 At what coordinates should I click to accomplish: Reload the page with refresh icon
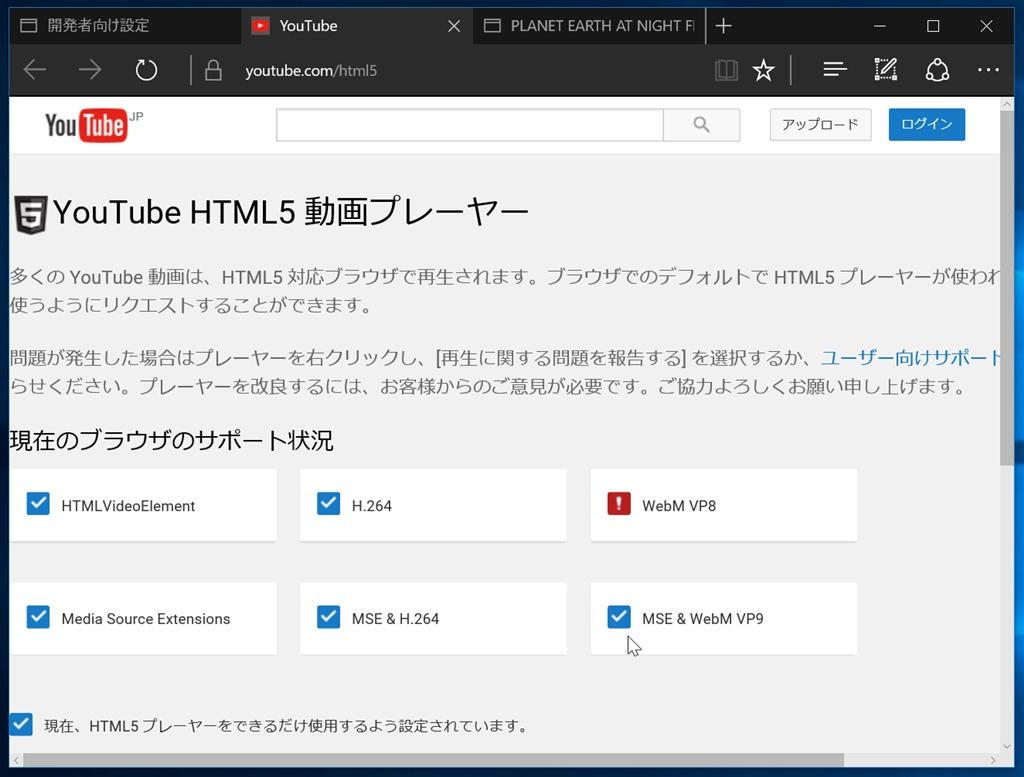point(146,70)
